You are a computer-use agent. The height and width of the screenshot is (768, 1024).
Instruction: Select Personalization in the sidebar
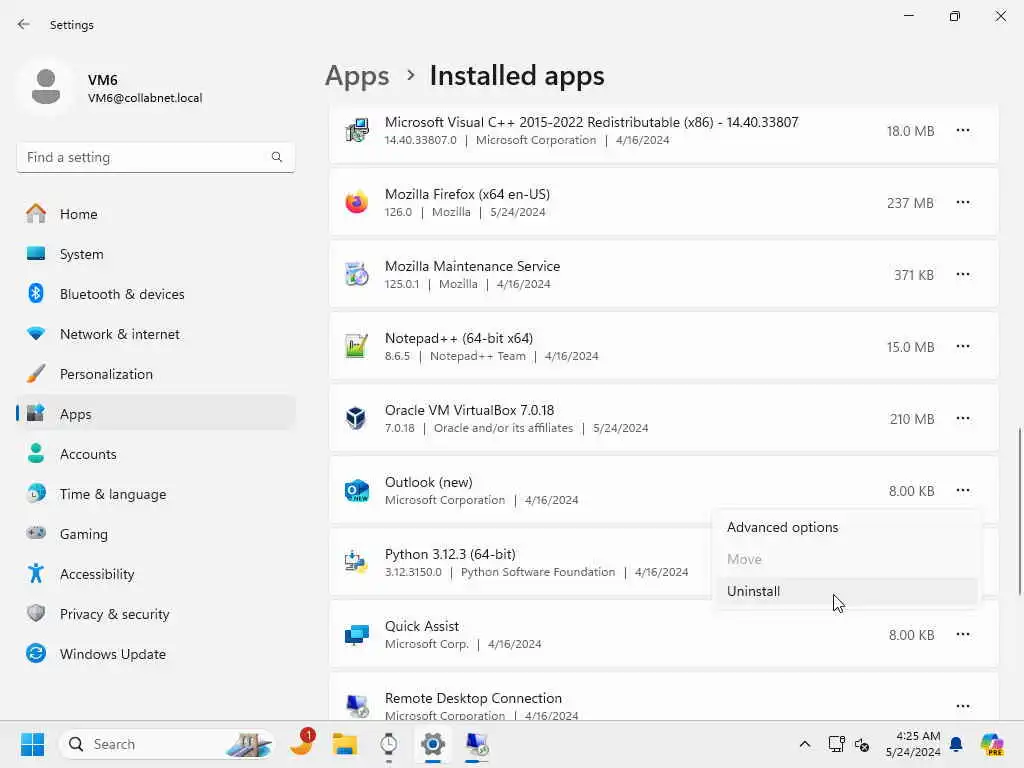tap(155, 374)
